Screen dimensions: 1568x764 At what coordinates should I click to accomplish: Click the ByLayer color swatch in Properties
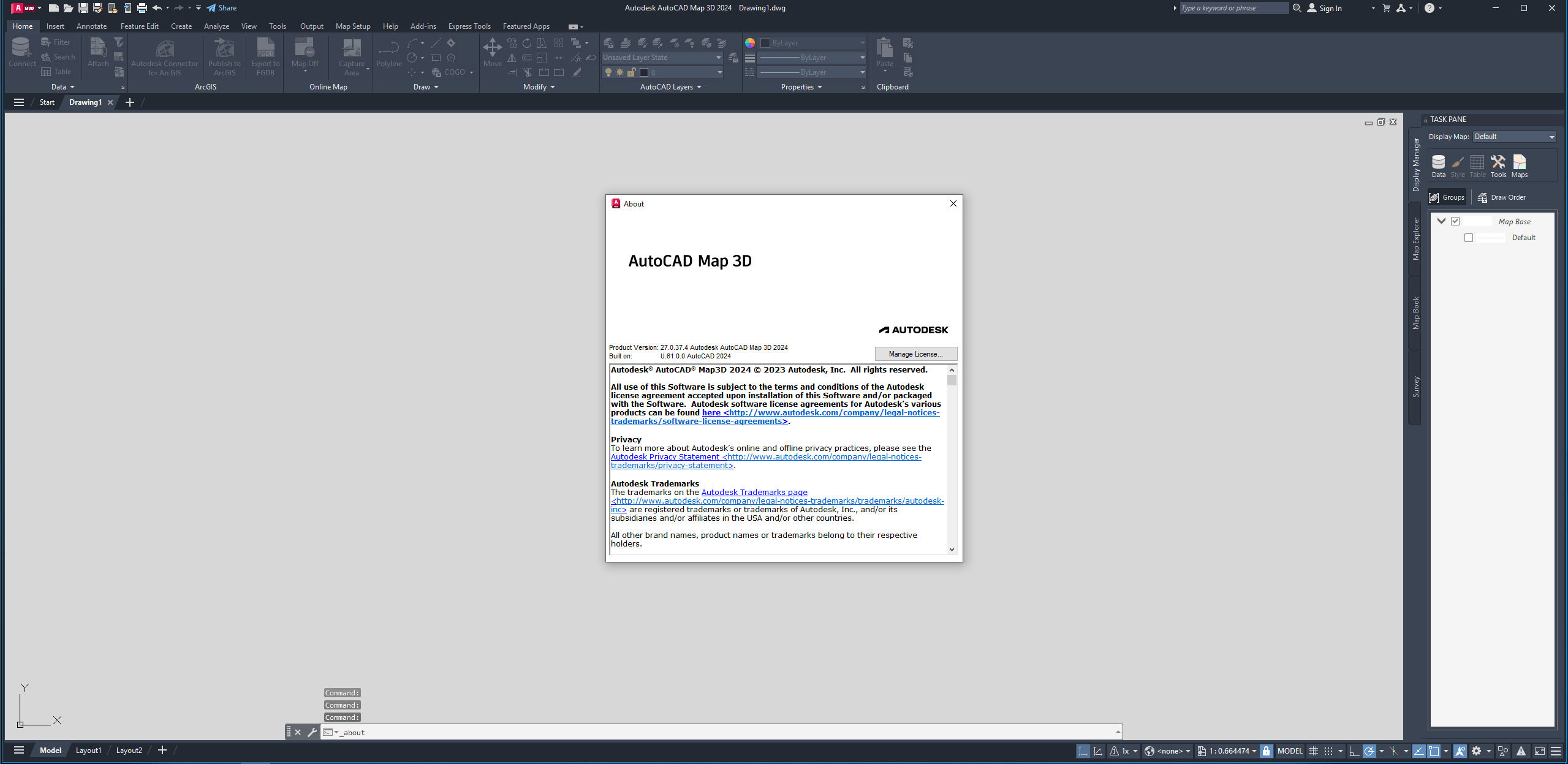(x=764, y=42)
